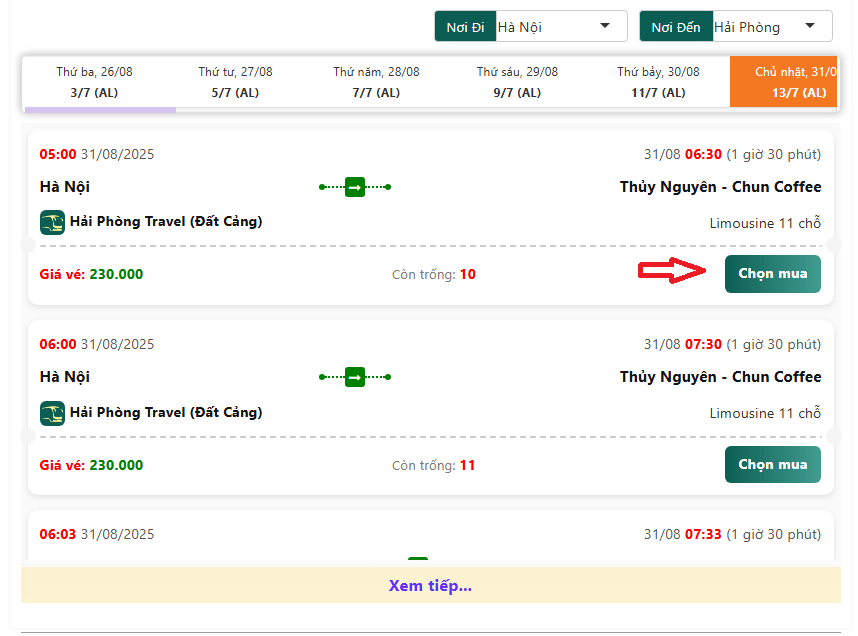Click the red arrow pointing to Chọn mua

point(673,272)
